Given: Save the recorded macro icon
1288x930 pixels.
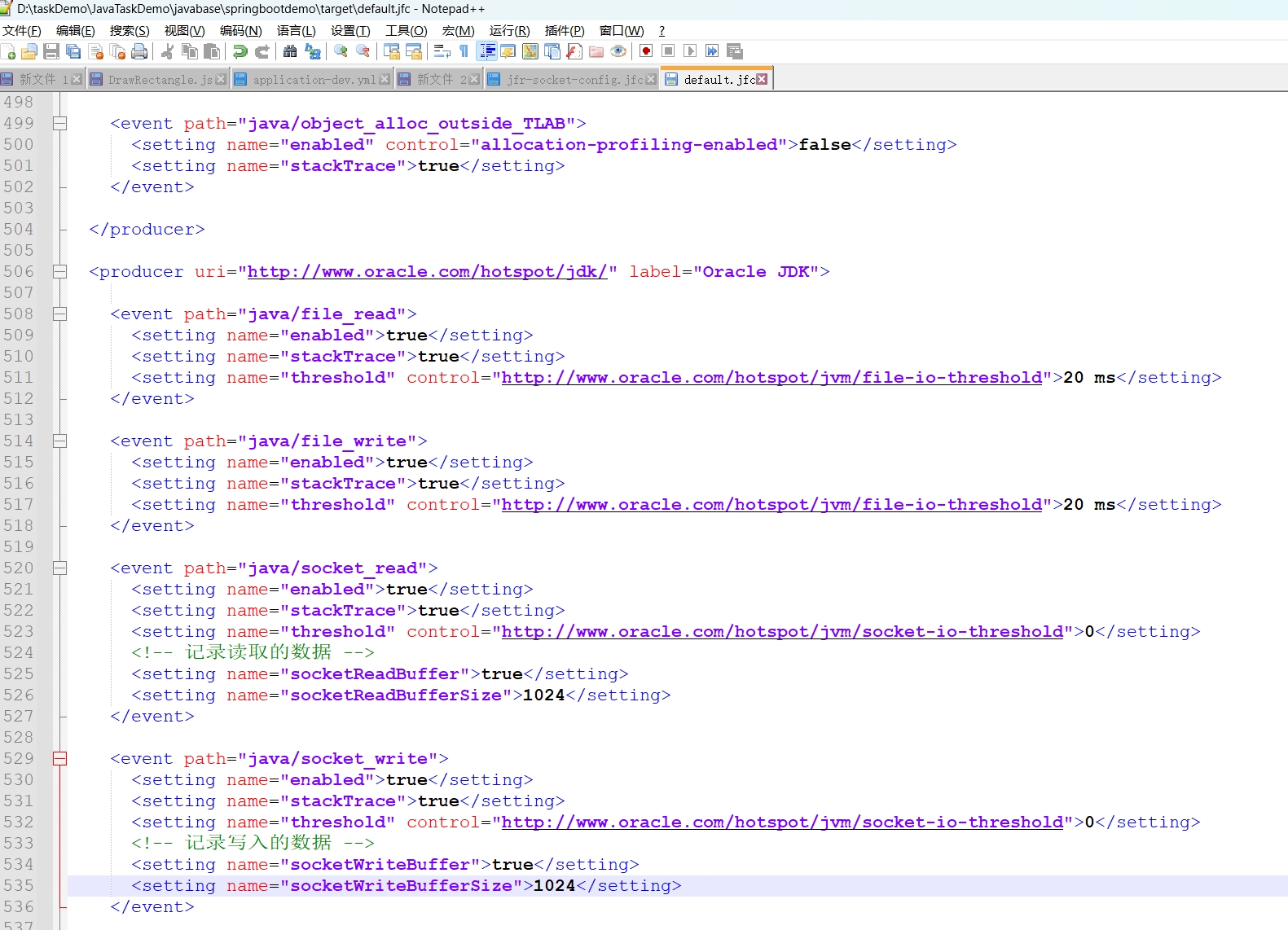Looking at the screenshot, I should pyautogui.click(x=734, y=51).
